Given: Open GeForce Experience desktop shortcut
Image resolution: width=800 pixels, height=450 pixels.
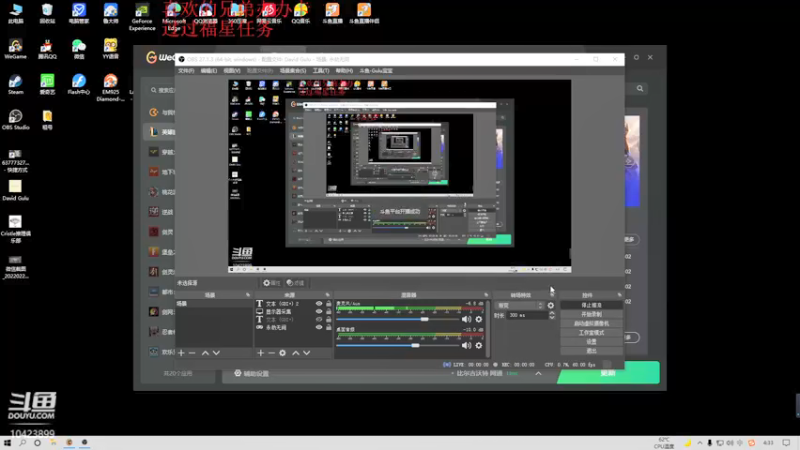Looking at the screenshot, I should (142, 17).
